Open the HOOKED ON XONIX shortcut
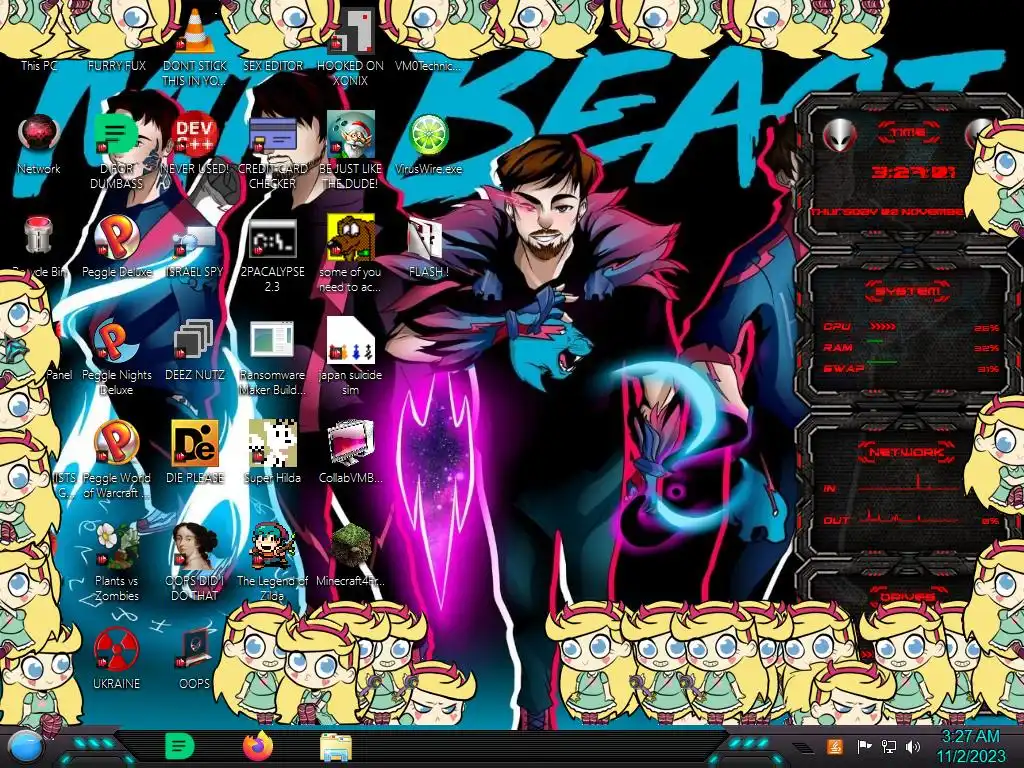The height and width of the screenshot is (768, 1024). pos(351,31)
